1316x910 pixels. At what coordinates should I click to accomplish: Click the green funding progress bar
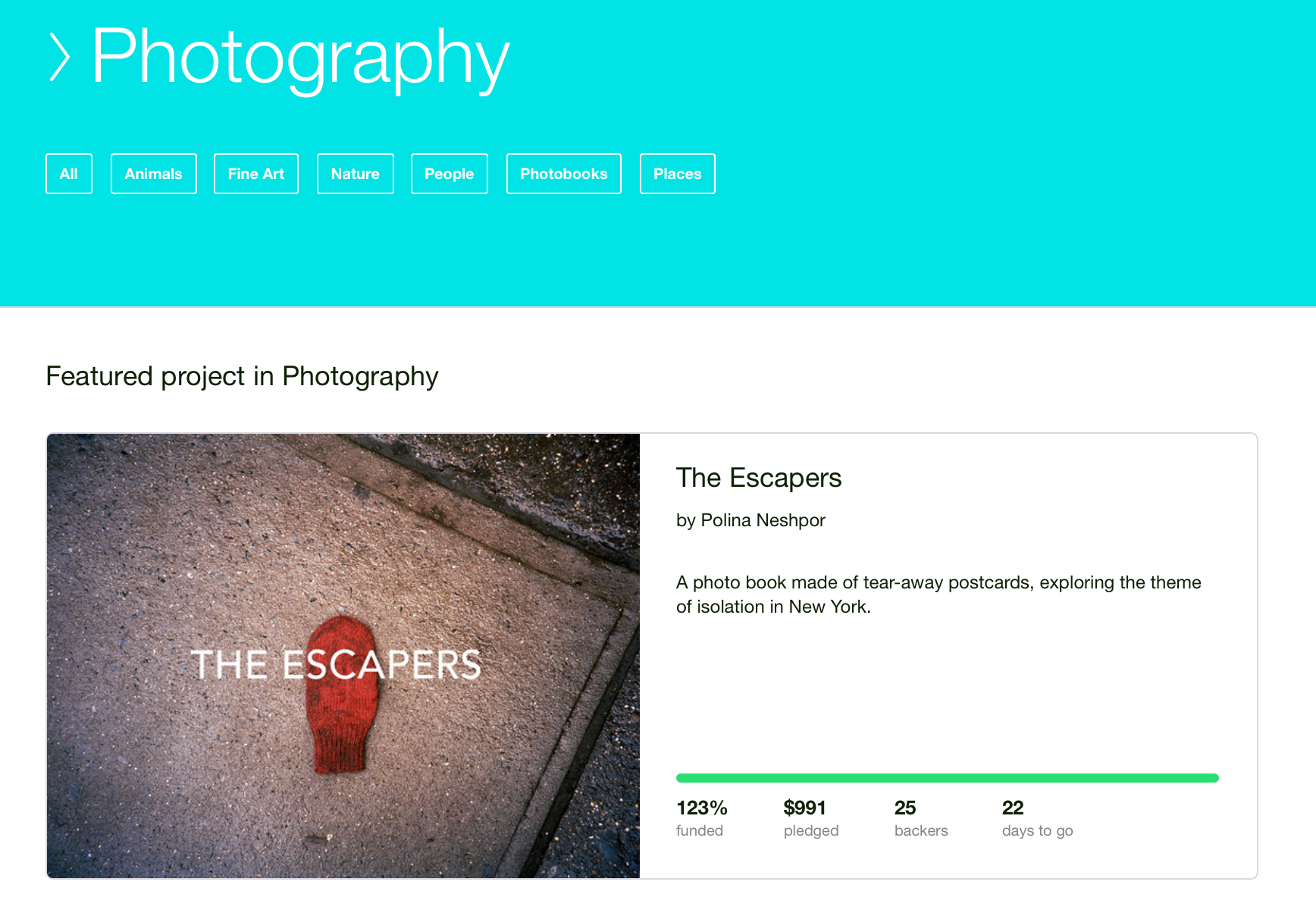click(x=948, y=778)
